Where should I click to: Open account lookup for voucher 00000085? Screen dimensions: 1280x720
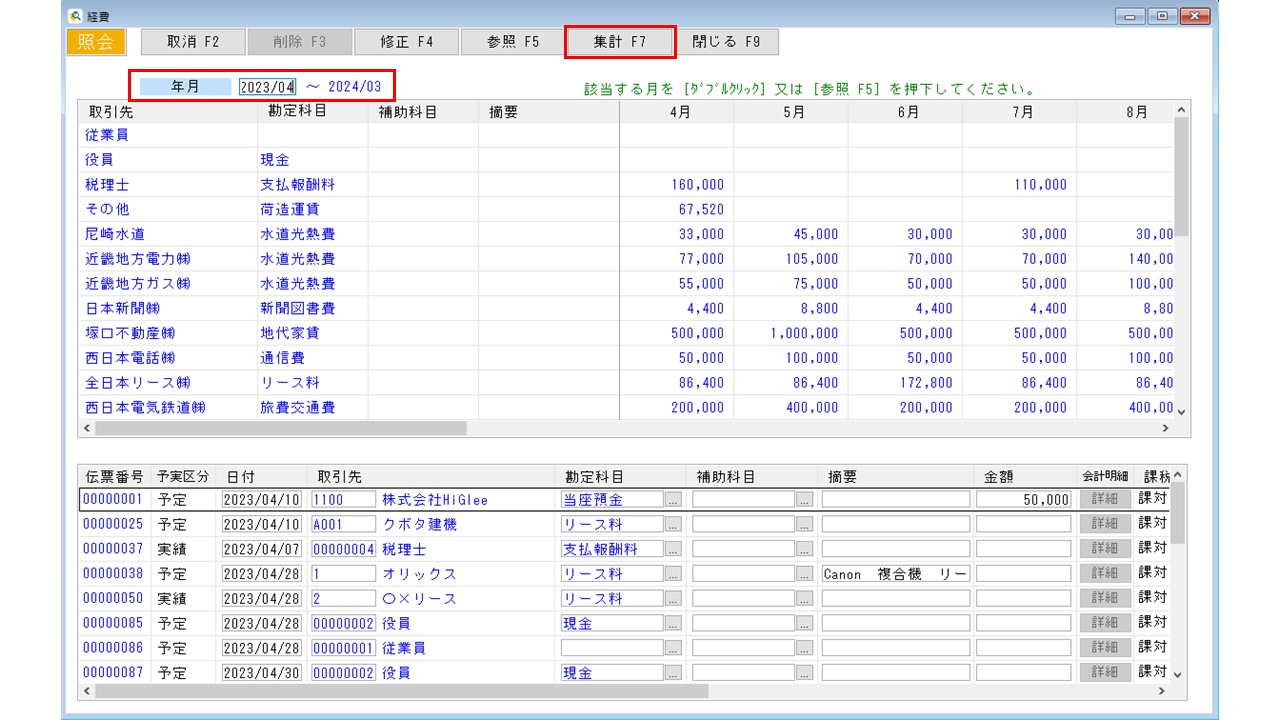tap(674, 623)
